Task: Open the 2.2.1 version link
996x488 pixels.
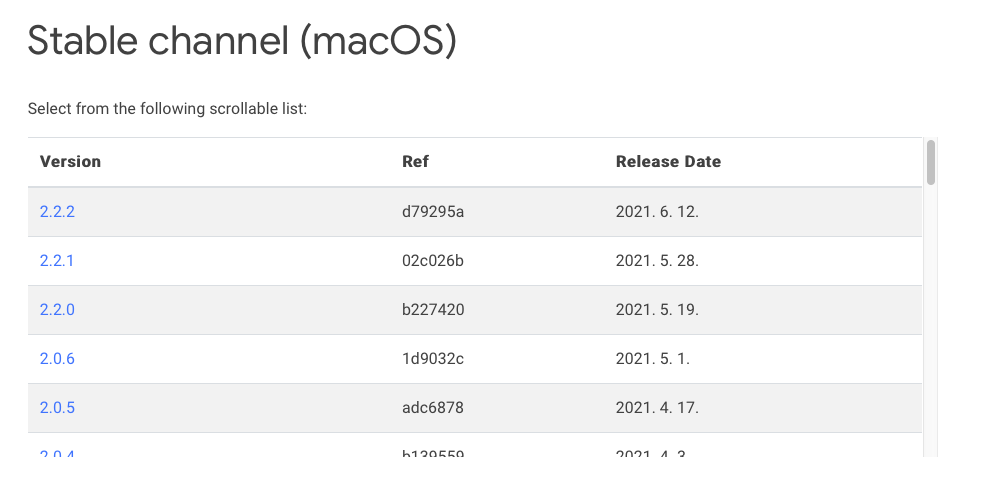Action: coord(57,261)
